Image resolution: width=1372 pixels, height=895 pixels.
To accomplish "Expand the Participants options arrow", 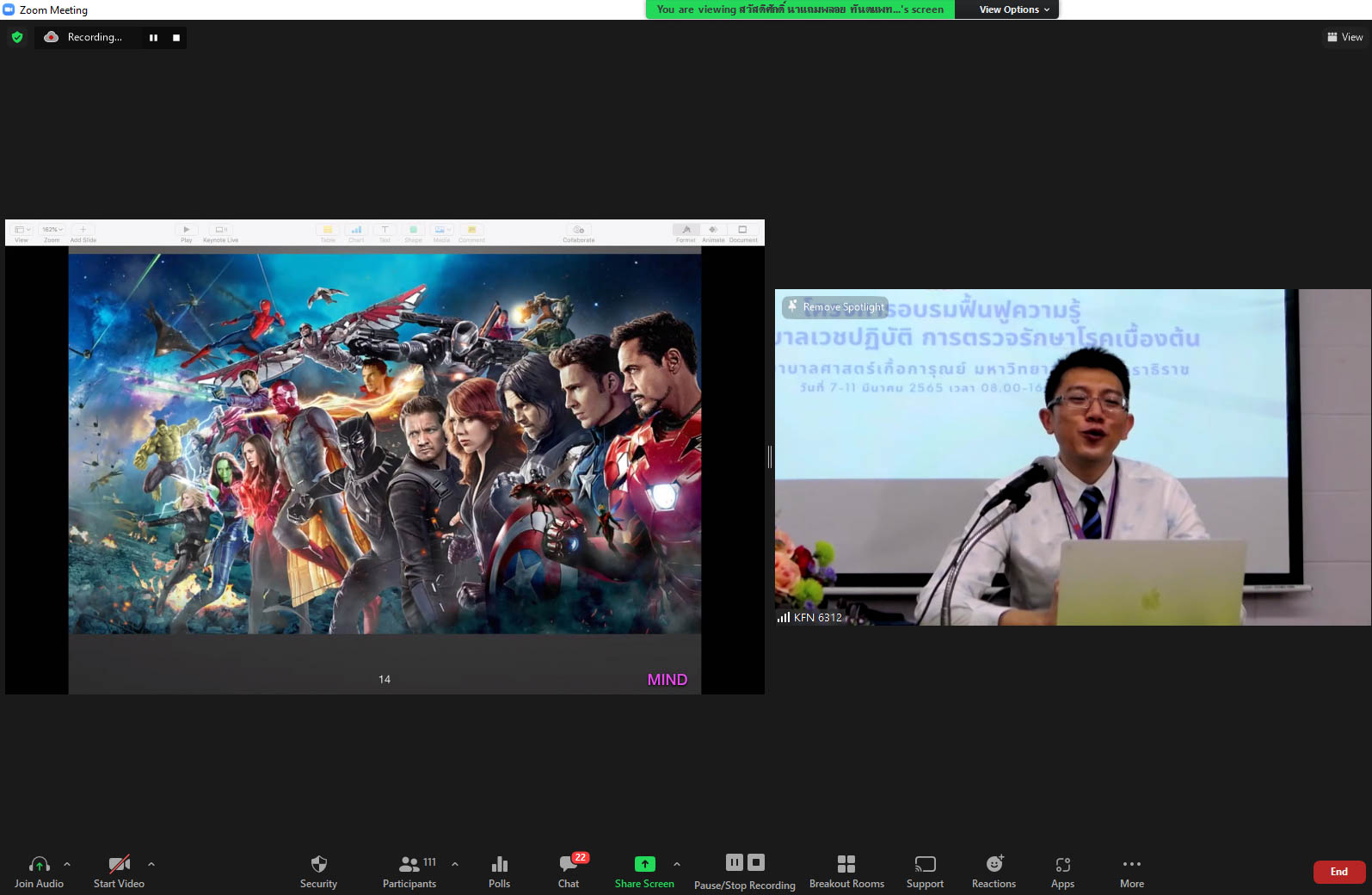I will point(455,864).
